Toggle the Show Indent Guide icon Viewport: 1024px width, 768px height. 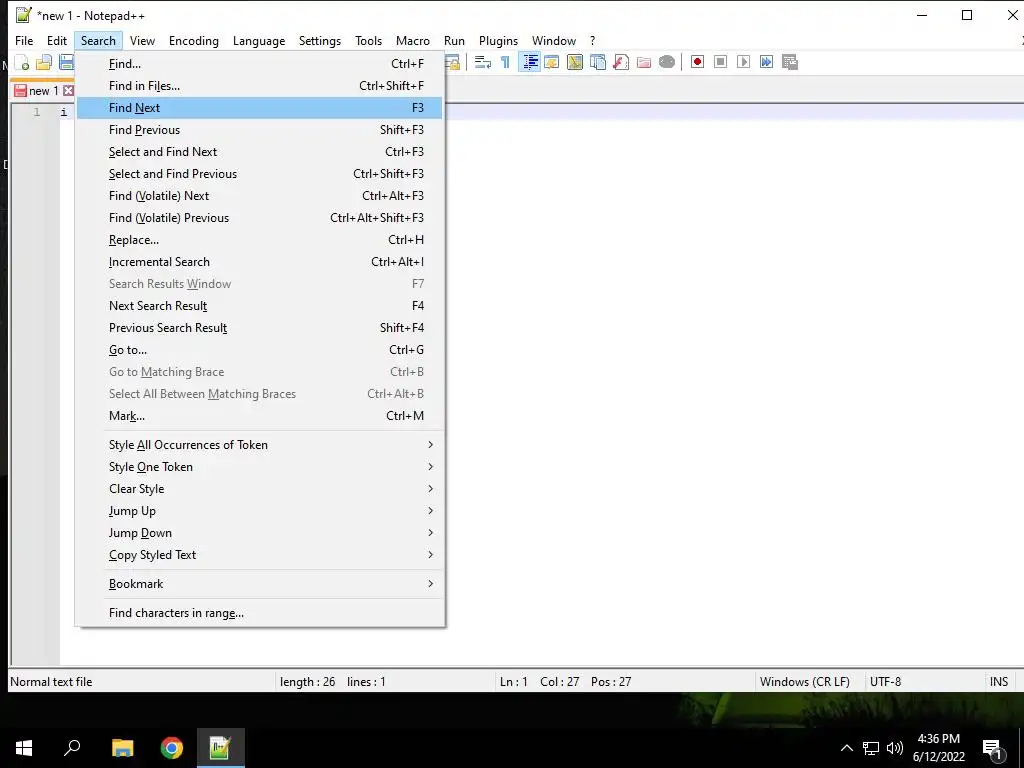pyautogui.click(x=530, y=62)
